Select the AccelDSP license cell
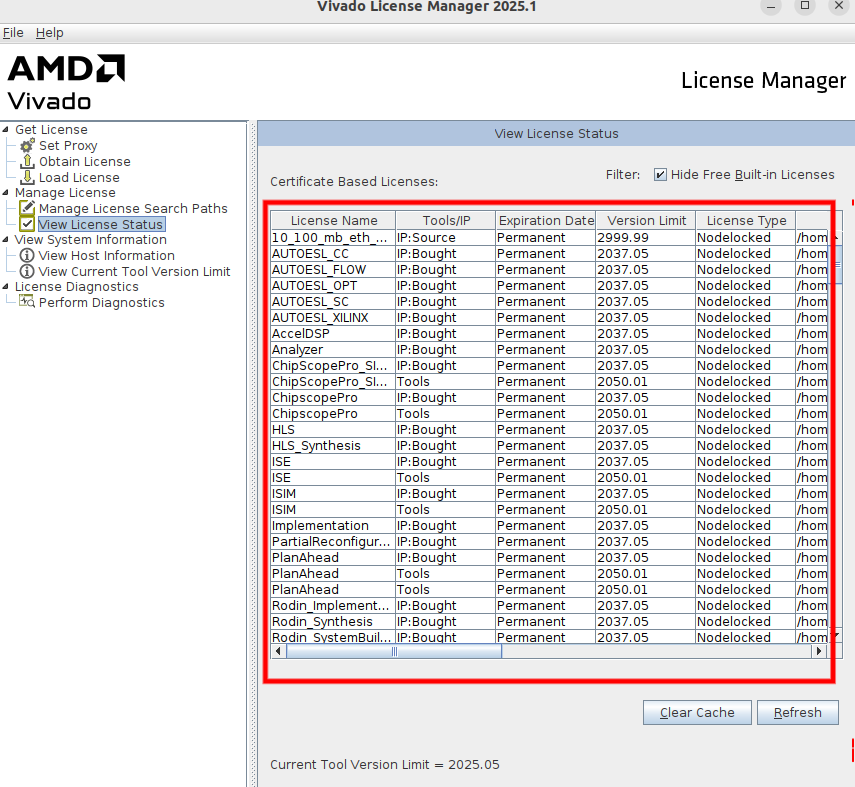 (333, 333)
